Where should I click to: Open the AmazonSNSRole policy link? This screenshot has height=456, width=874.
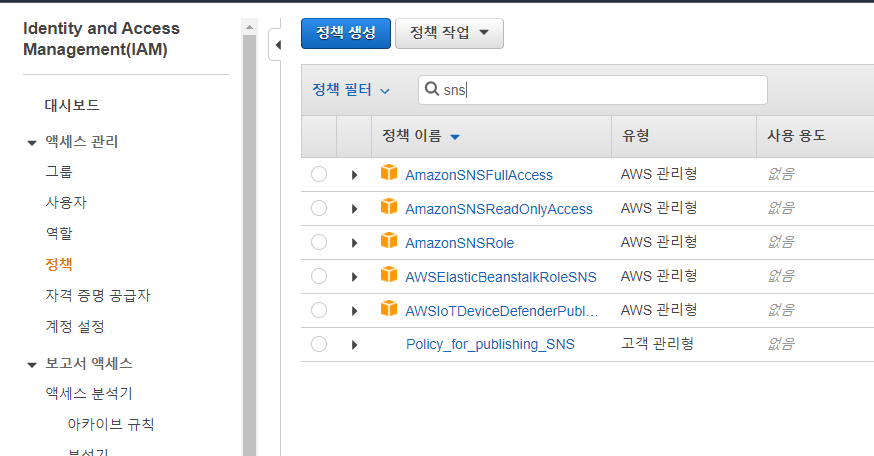(459, 243)
